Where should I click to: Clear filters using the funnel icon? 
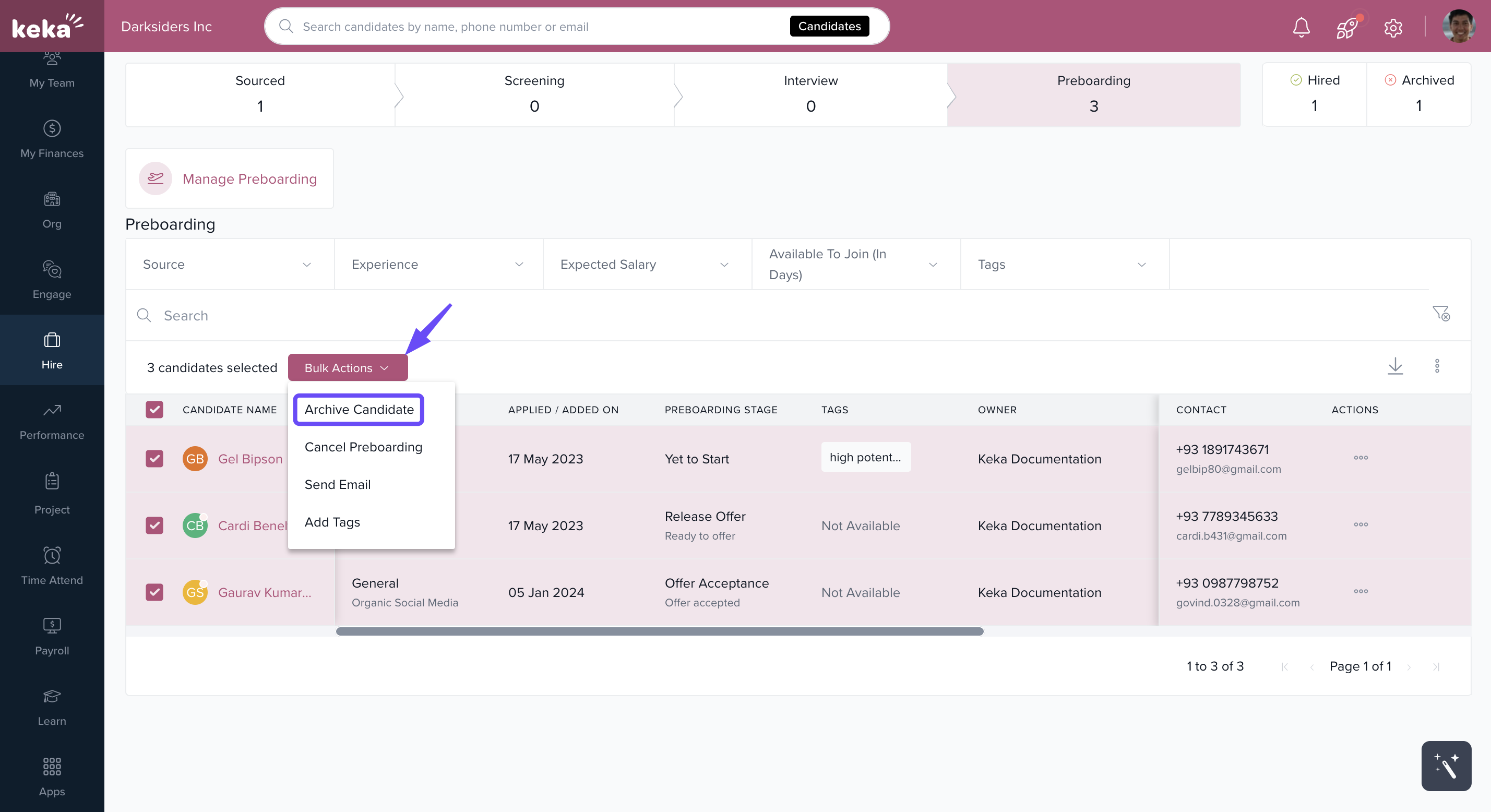(x=1441, y=314)
